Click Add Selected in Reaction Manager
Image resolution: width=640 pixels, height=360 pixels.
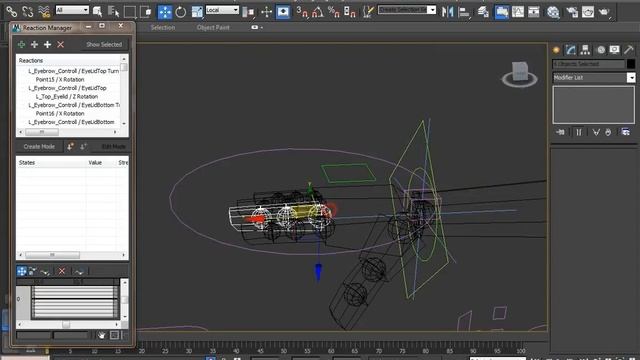47,44
